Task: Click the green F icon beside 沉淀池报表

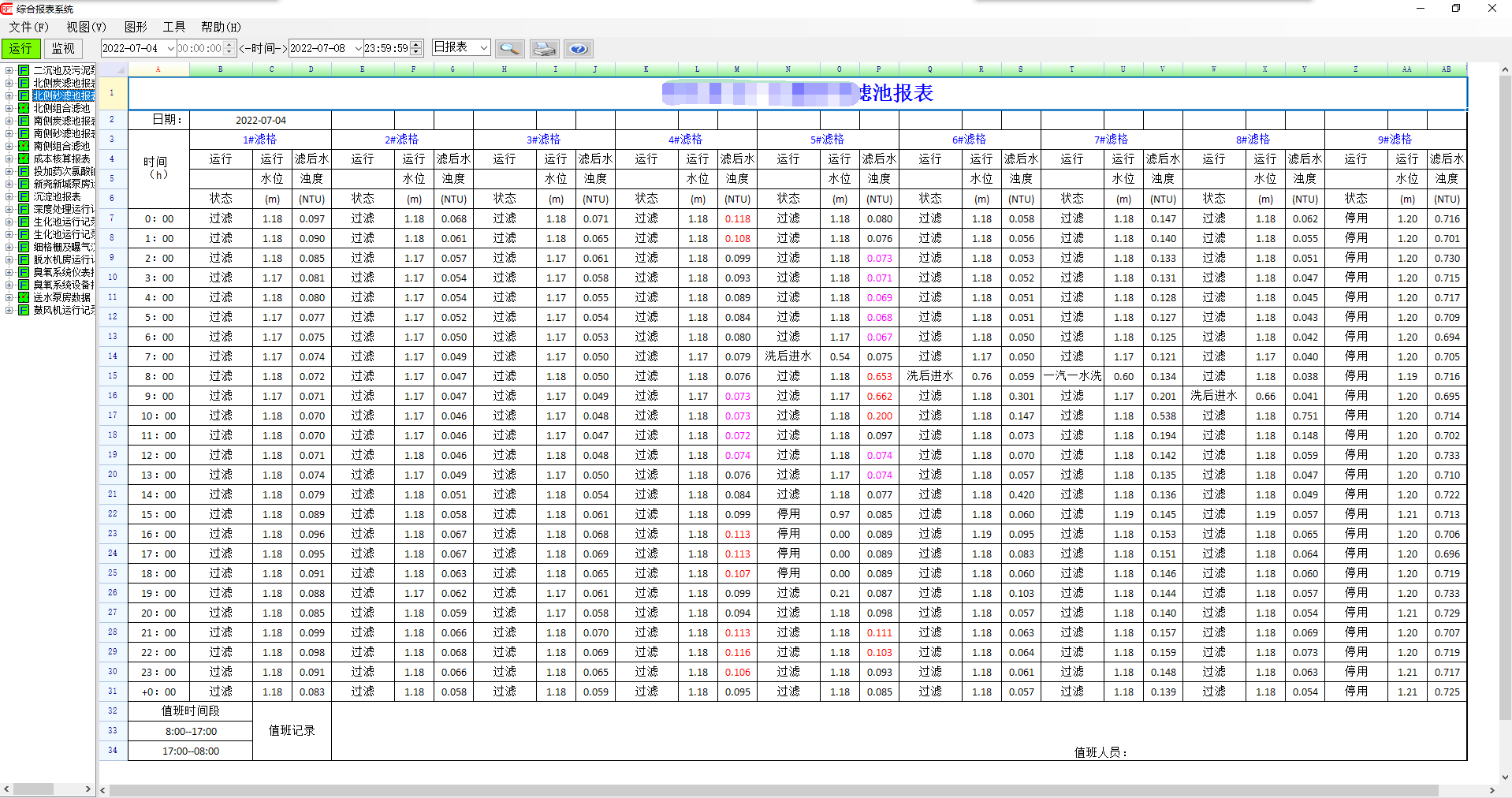Action: pyautogui.click(x=24, y=196)
